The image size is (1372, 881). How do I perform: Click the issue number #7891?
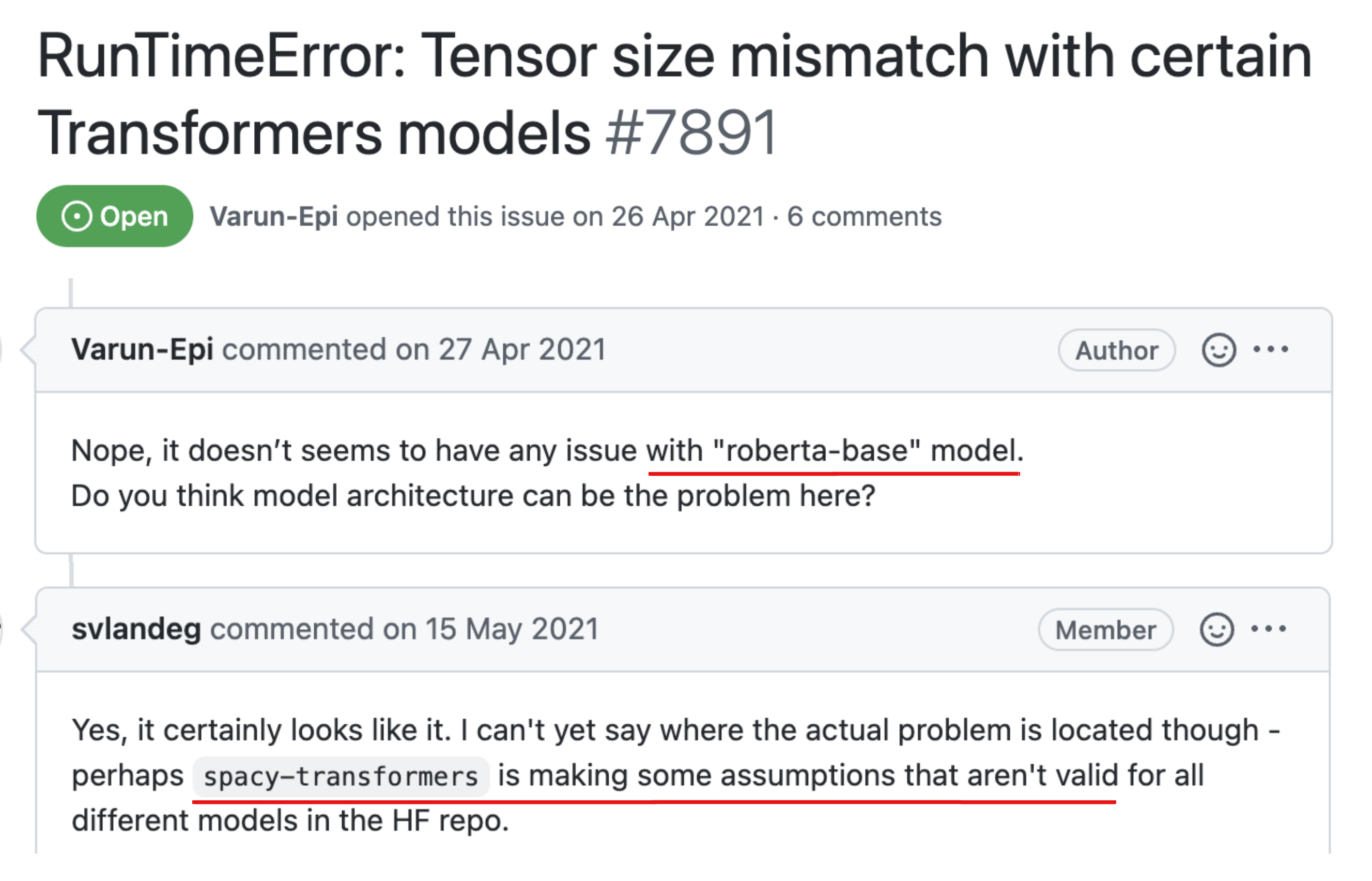(x=692, y=133)
